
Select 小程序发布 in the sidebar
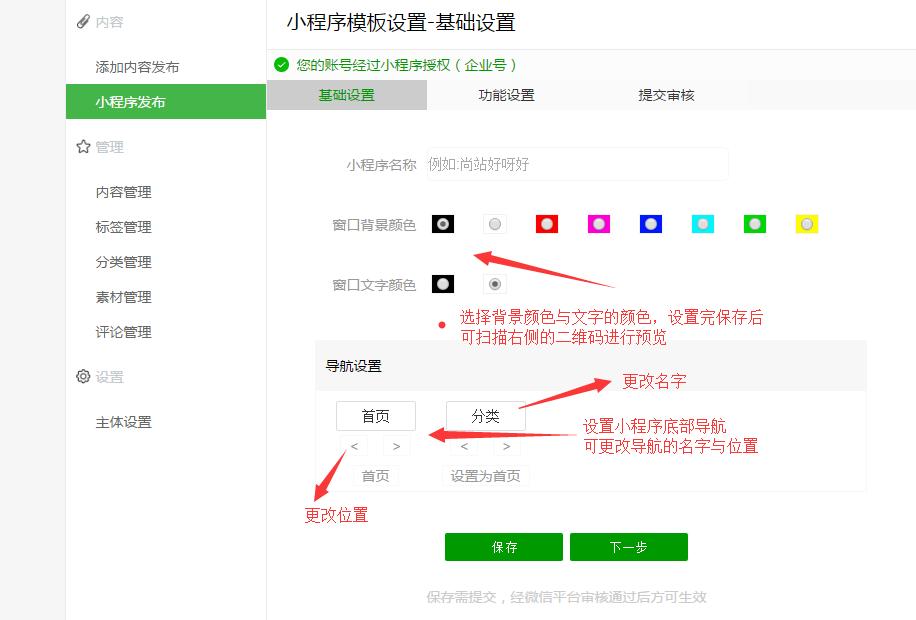[x=166, y=102]
